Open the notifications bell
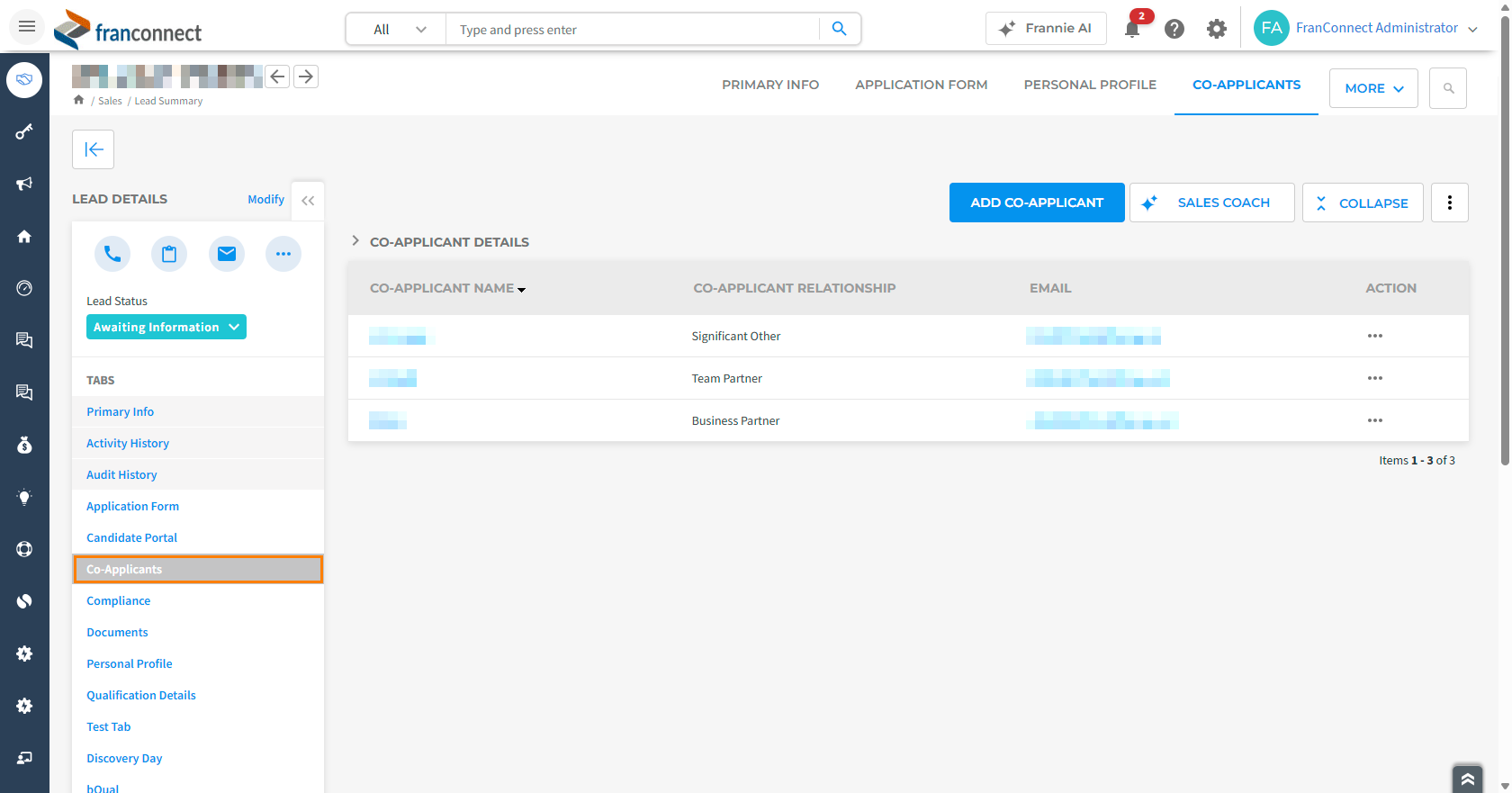The image size is (1512, 793). (1132, 29)
